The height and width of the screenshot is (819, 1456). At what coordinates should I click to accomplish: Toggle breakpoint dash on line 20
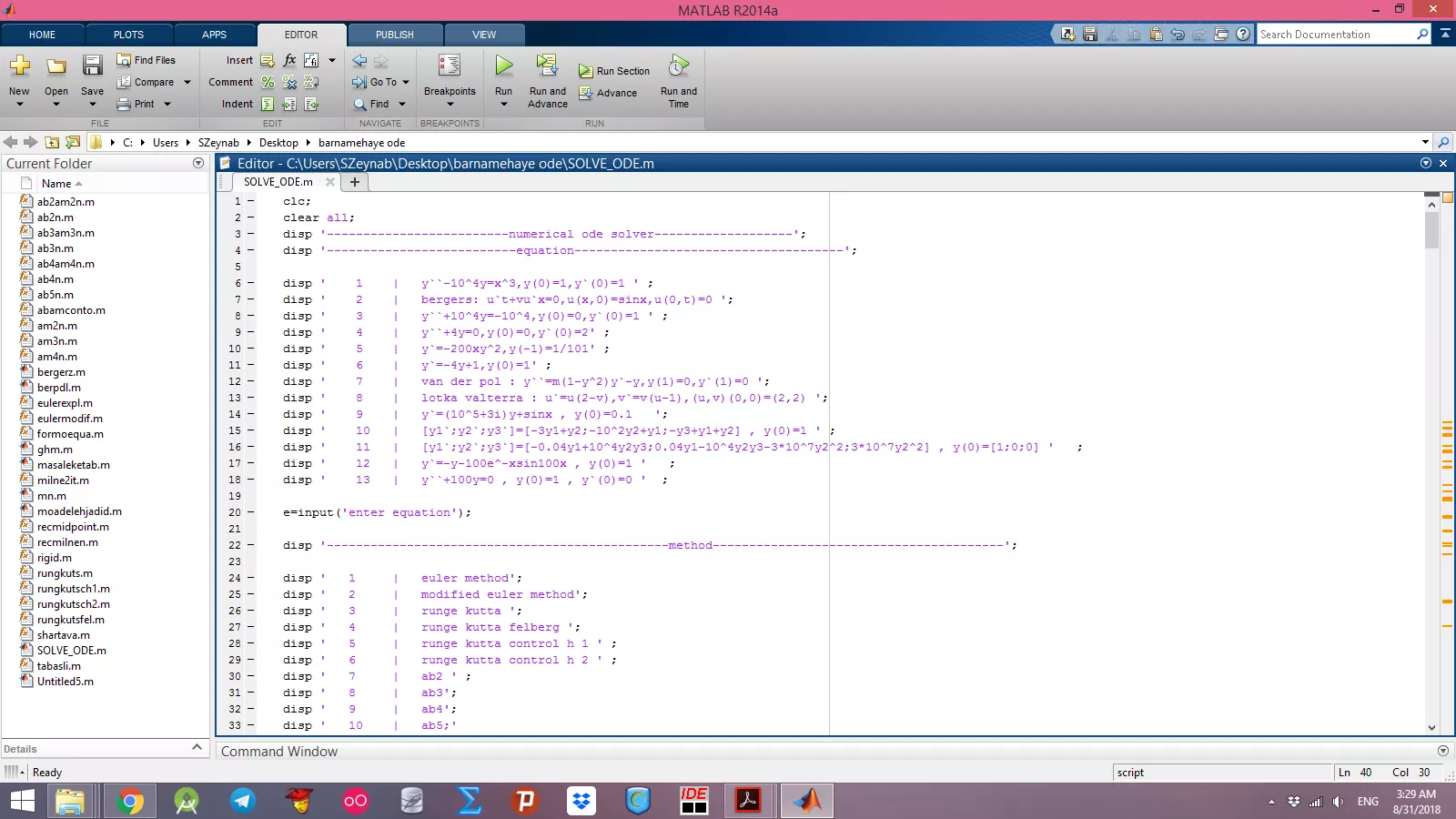pyautogui.click(x=250, y=512)
